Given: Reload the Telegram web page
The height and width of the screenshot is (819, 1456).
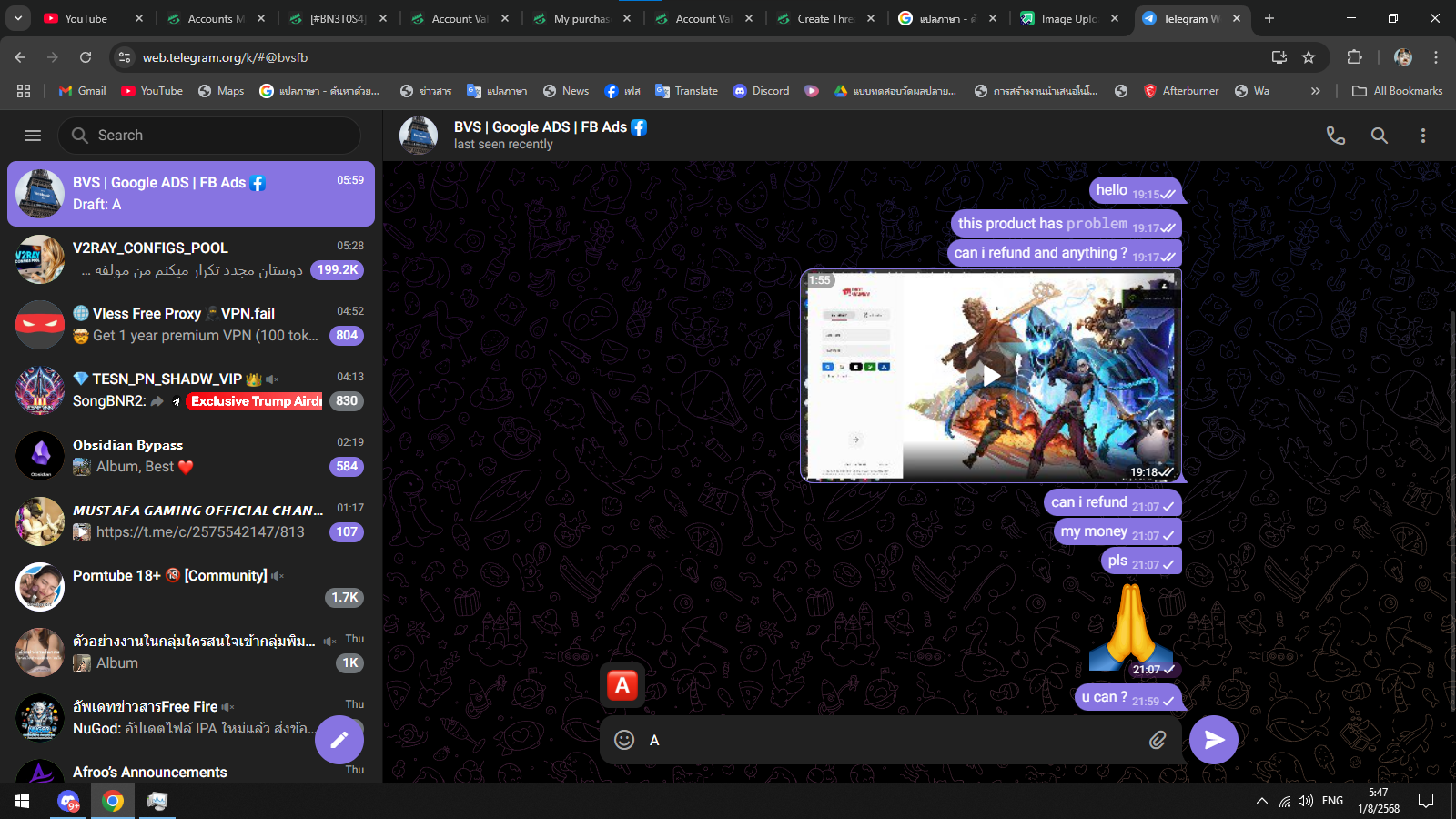Looking at the screenshot, I should (86, 57).
